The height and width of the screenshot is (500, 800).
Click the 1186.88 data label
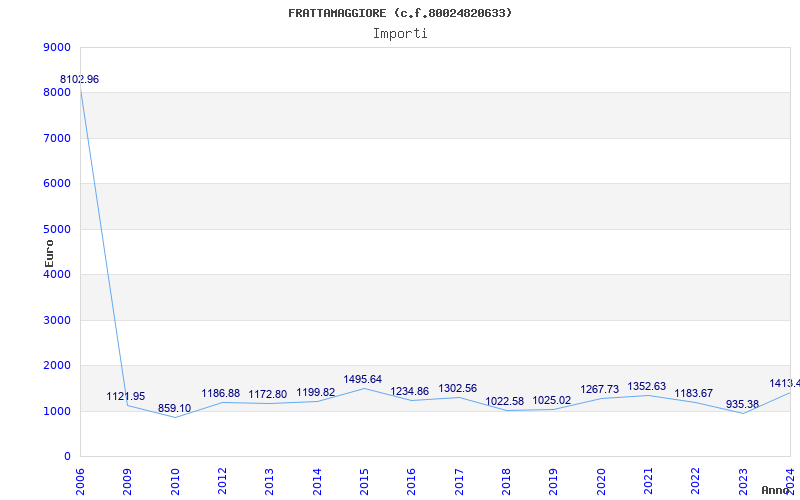click(220, 393)
